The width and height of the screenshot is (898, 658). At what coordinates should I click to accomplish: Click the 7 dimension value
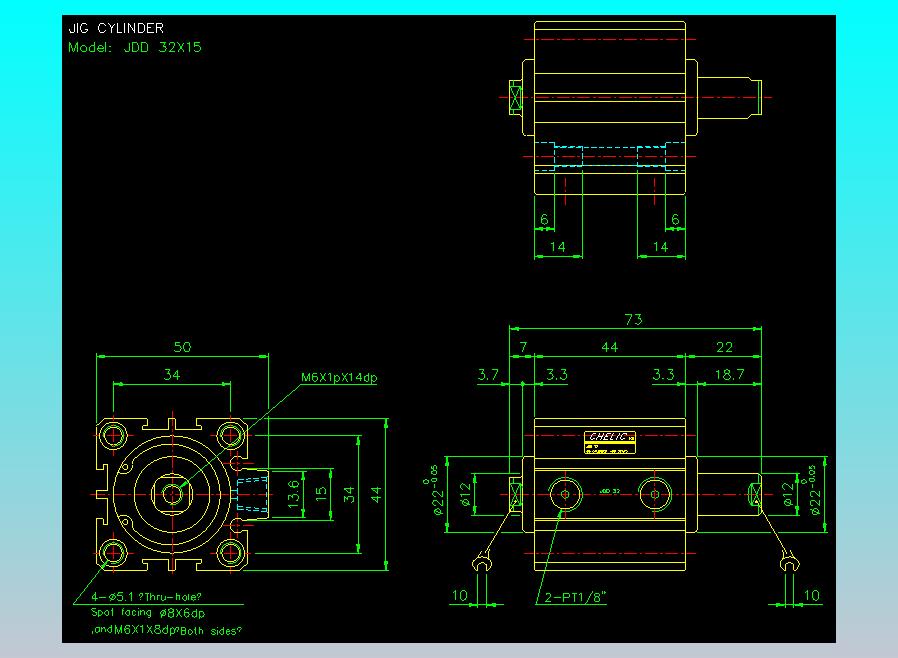click(522, 347)
